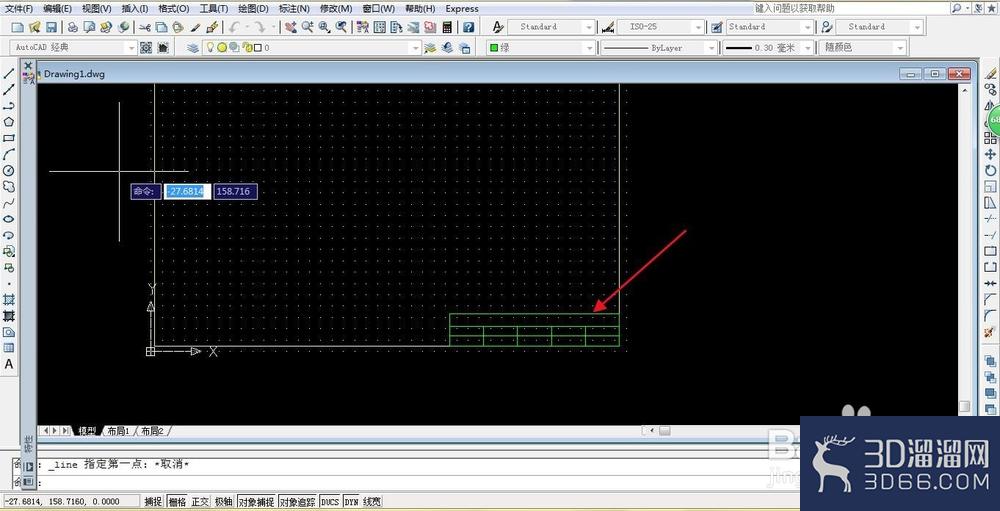Open the 文件(F) menu

[19, 9]
